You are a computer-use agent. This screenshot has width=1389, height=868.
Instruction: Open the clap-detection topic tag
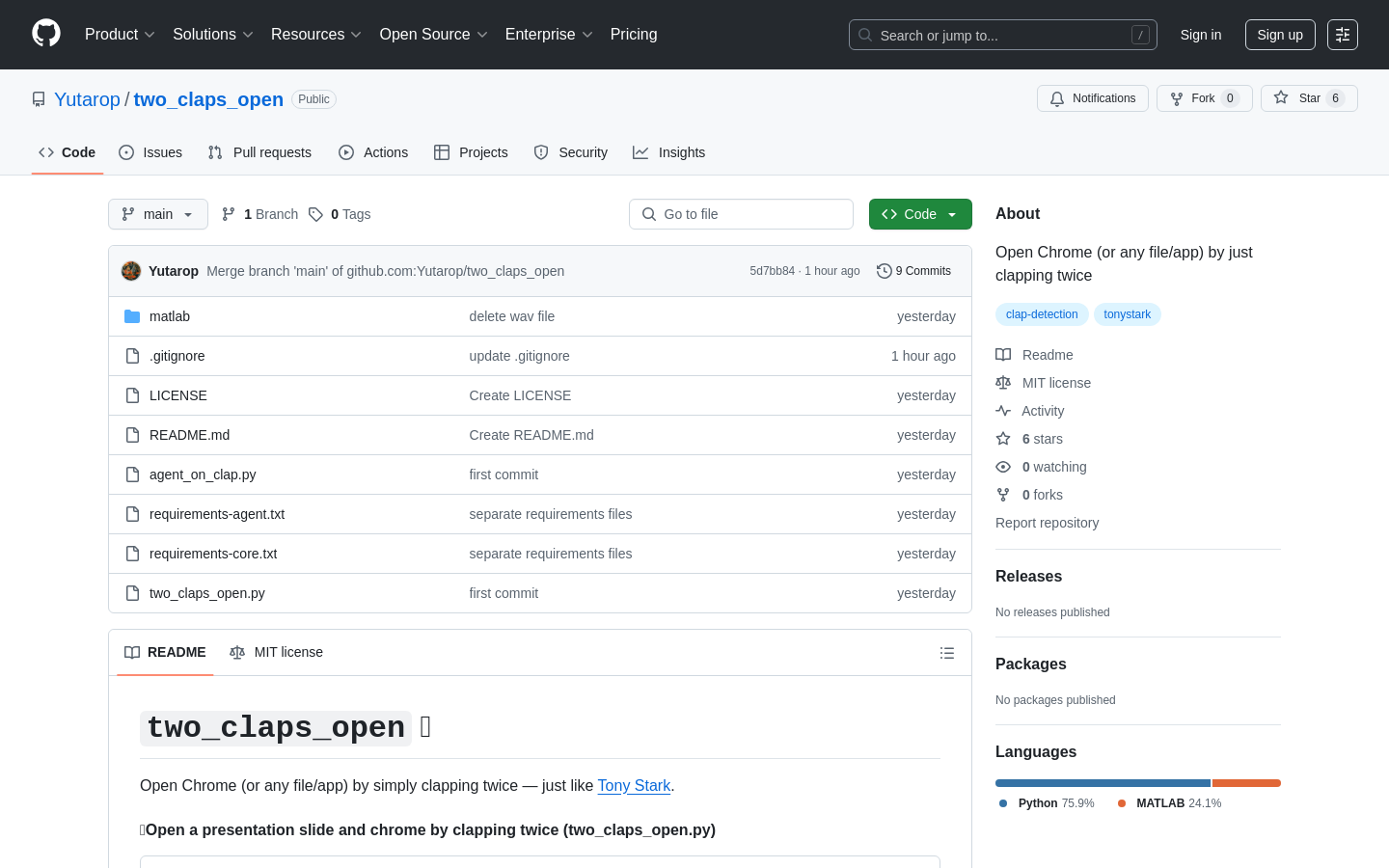click(1042, 314)
